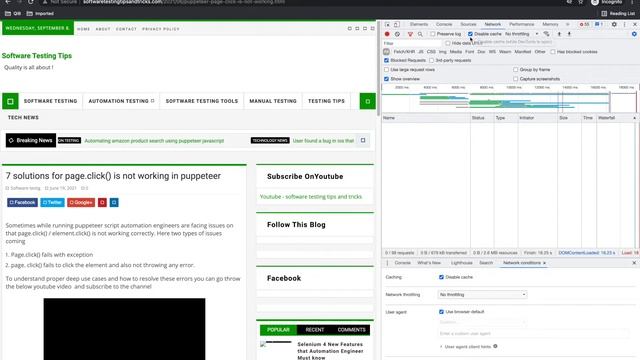This screenshot has width=640, height=360.
Task: Open DevTools settings gear icon
Action: [614, 24]
